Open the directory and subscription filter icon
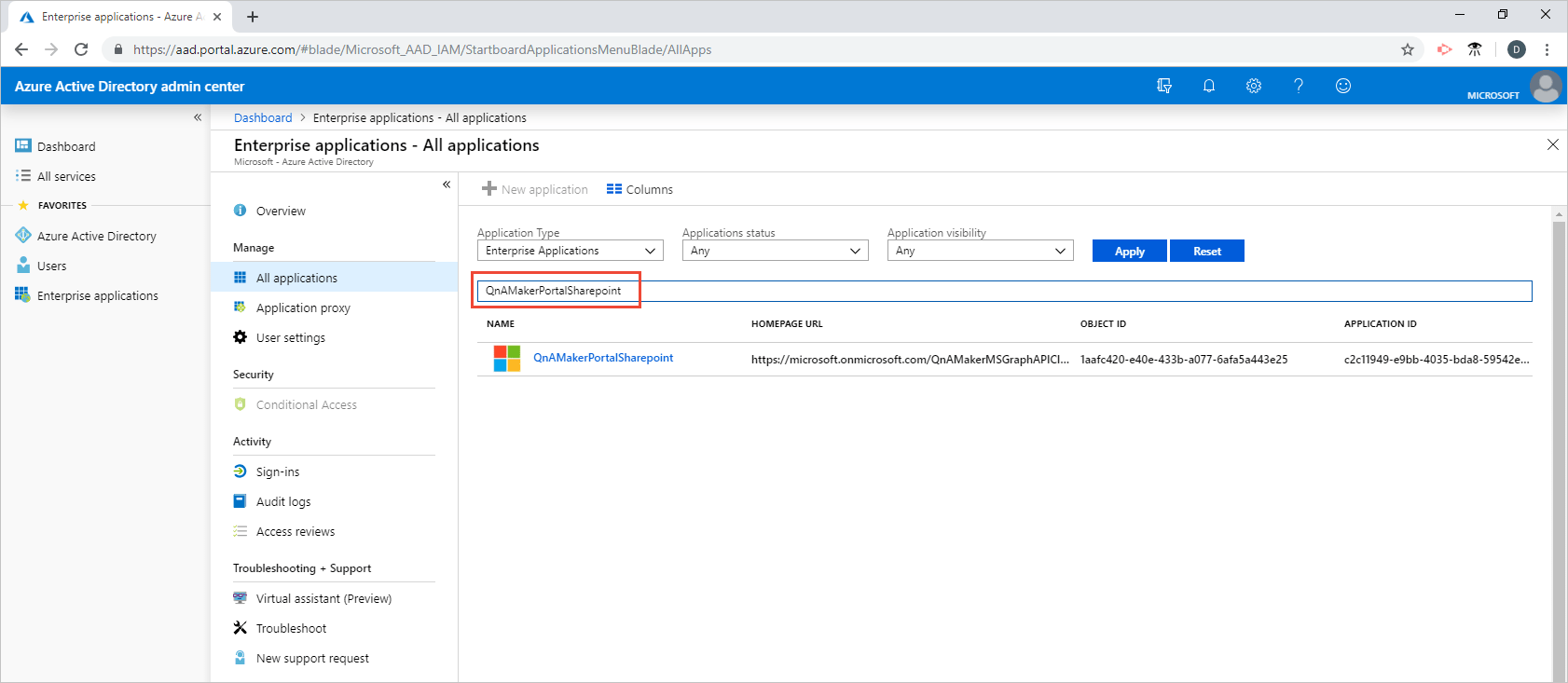This screenshot has height=683, width=1568. 1164,86
